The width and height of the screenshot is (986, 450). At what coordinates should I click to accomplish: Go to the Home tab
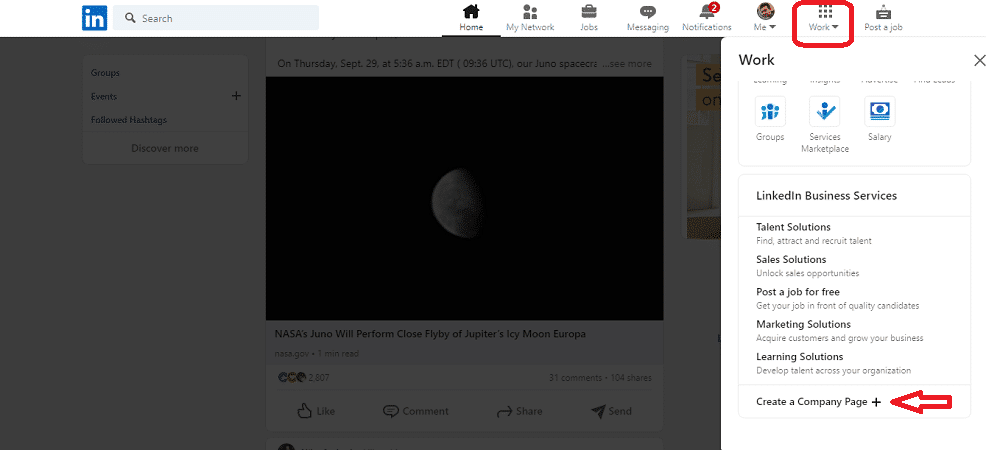tap(471, 18)
